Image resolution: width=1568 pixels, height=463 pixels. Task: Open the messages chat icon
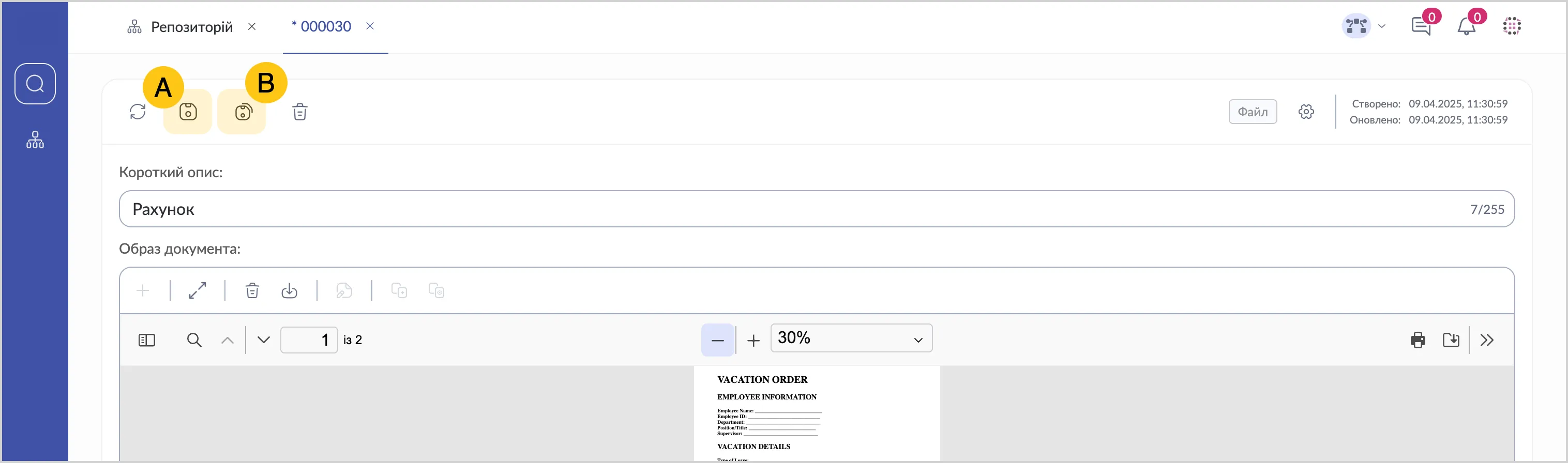(1420, 27)
